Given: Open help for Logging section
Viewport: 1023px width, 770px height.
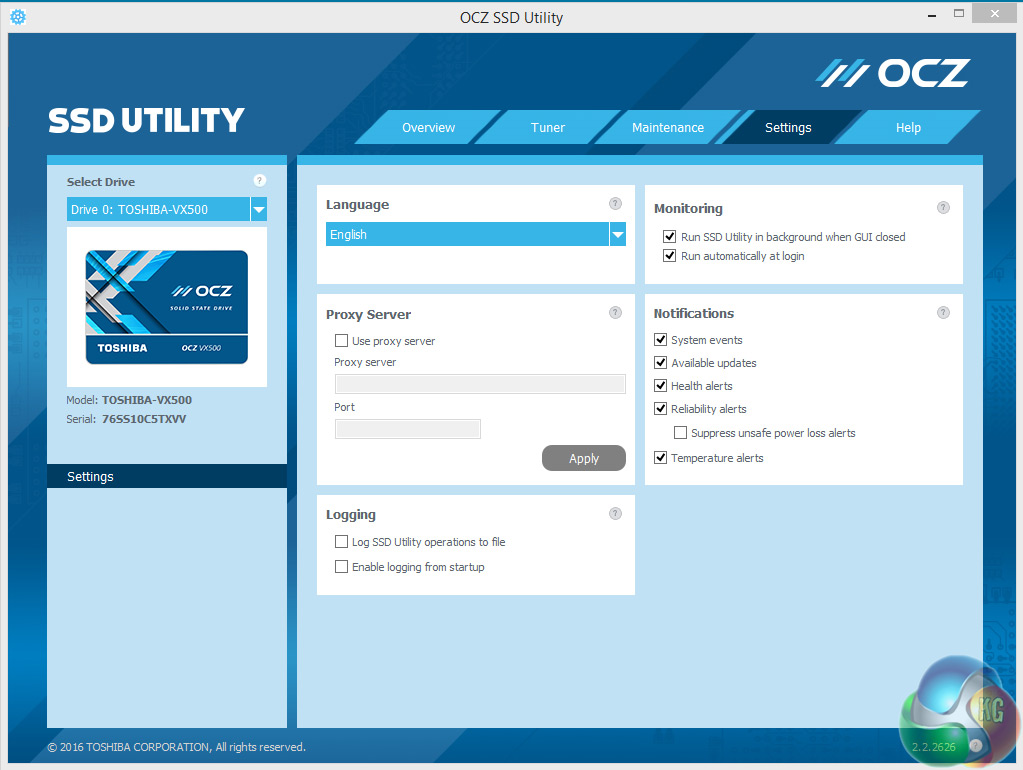Looking at the screenshot, I should (615, 514).
